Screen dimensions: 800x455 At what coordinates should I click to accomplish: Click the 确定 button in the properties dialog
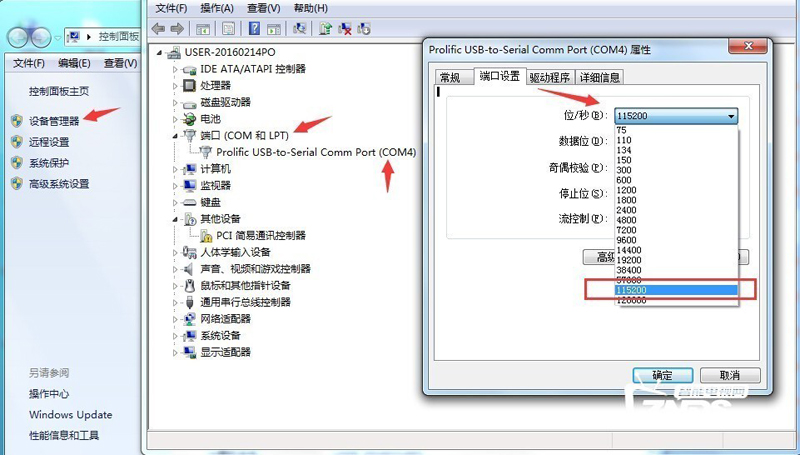pyautogui.click(x=663, y=375)
